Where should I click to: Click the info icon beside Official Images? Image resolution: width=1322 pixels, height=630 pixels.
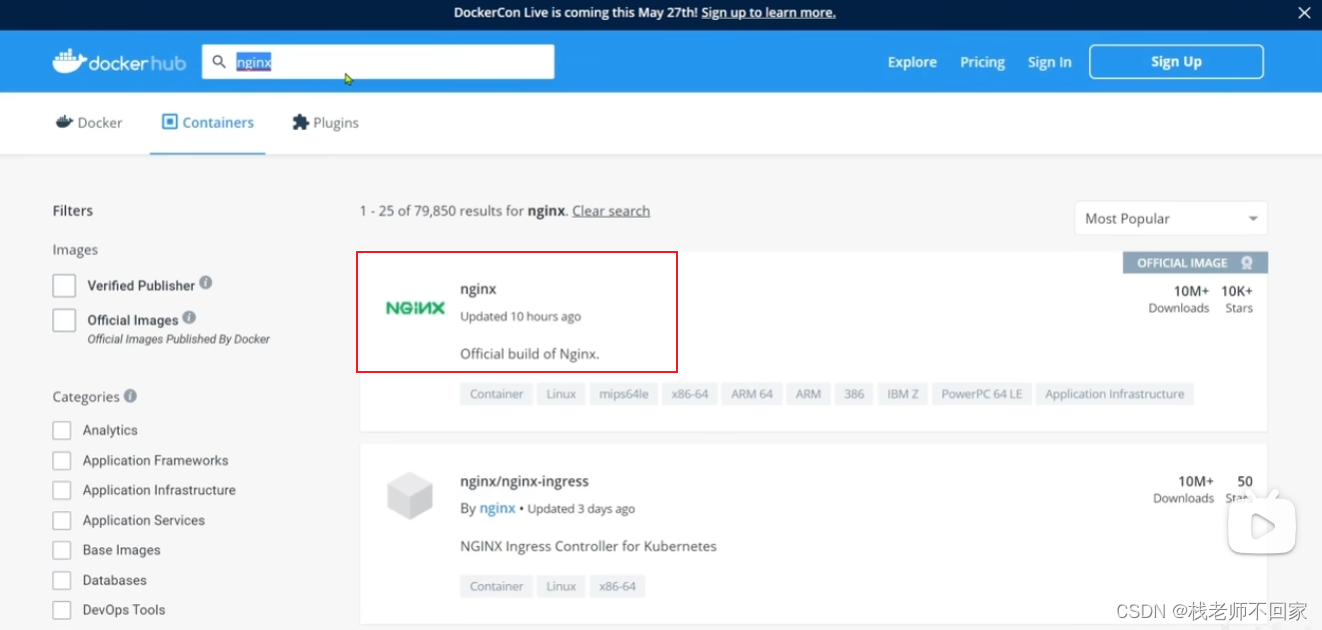189,317
